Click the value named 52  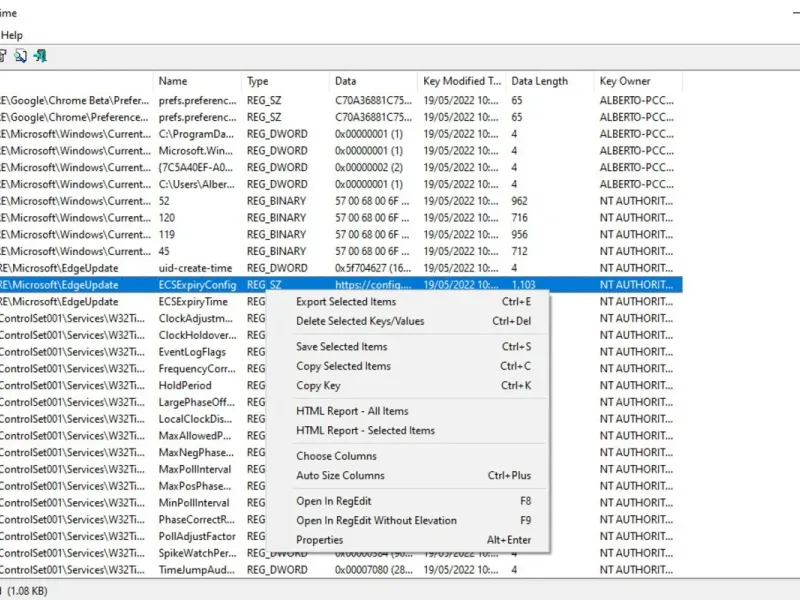164,201
